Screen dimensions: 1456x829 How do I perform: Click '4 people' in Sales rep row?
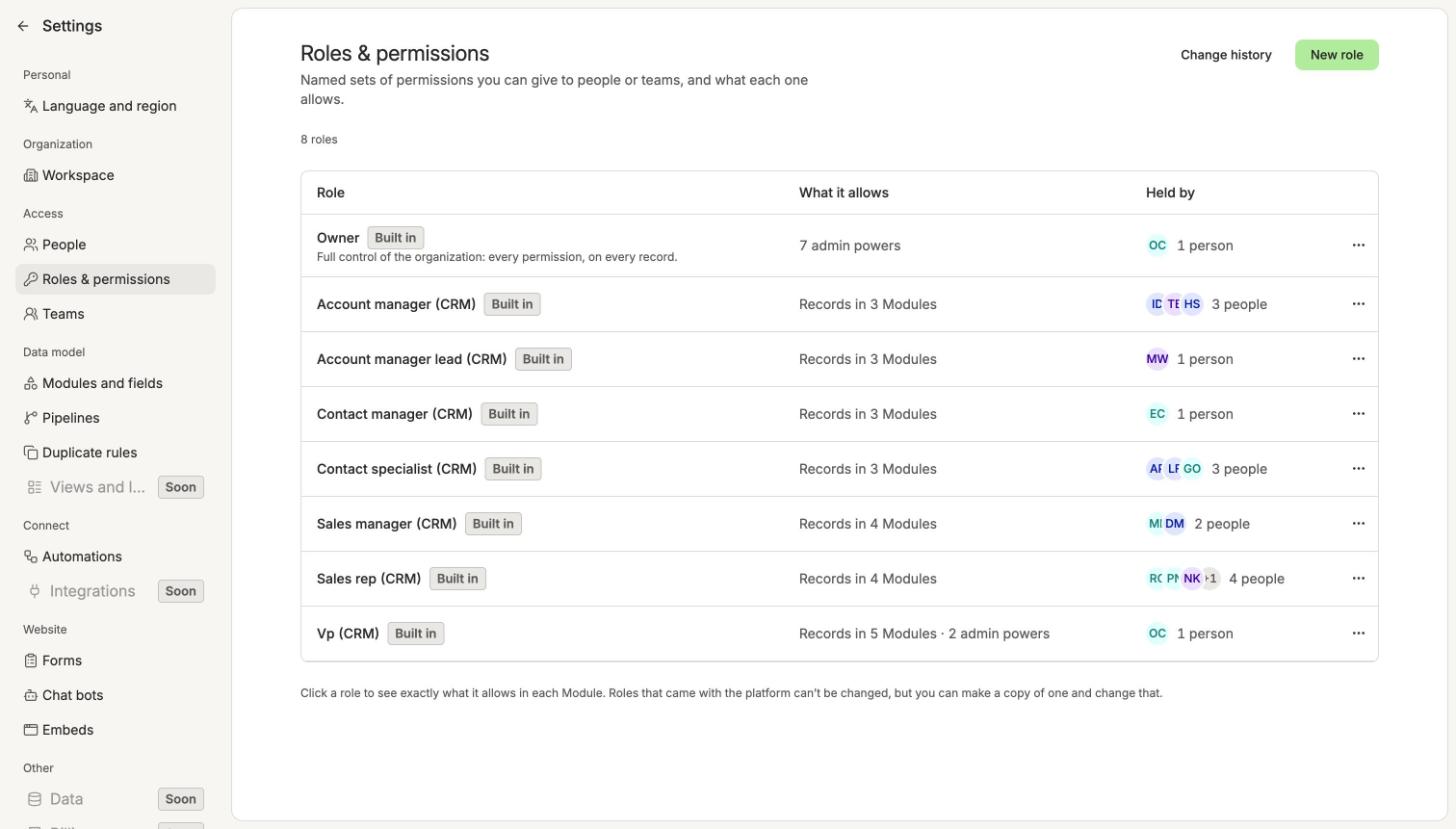tap(1256, 578)
